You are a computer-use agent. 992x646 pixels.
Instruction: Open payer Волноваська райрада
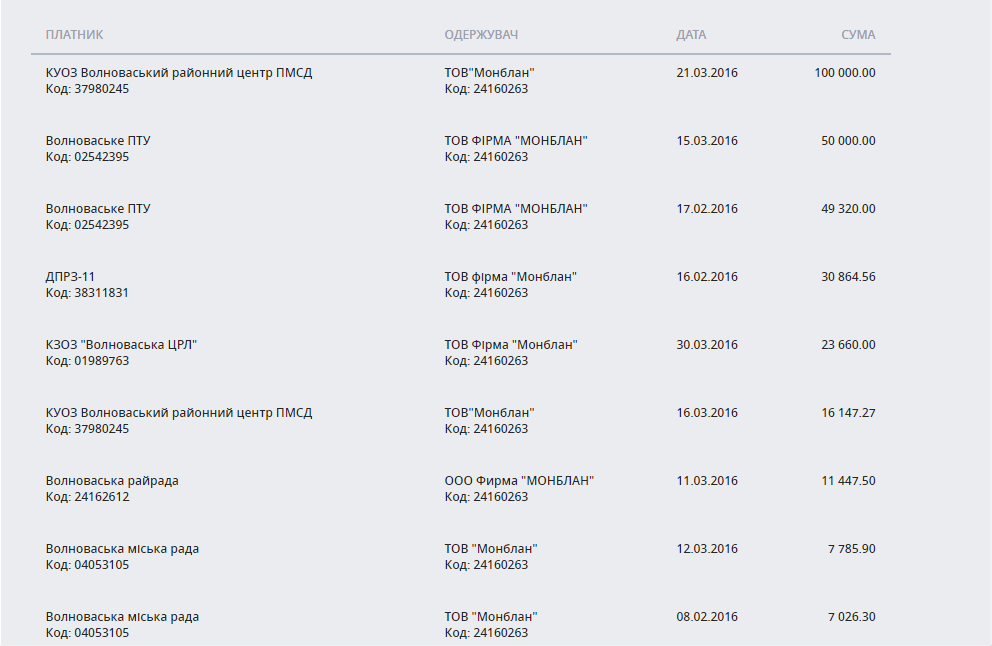pyautogui.click(x=112, y=481)
